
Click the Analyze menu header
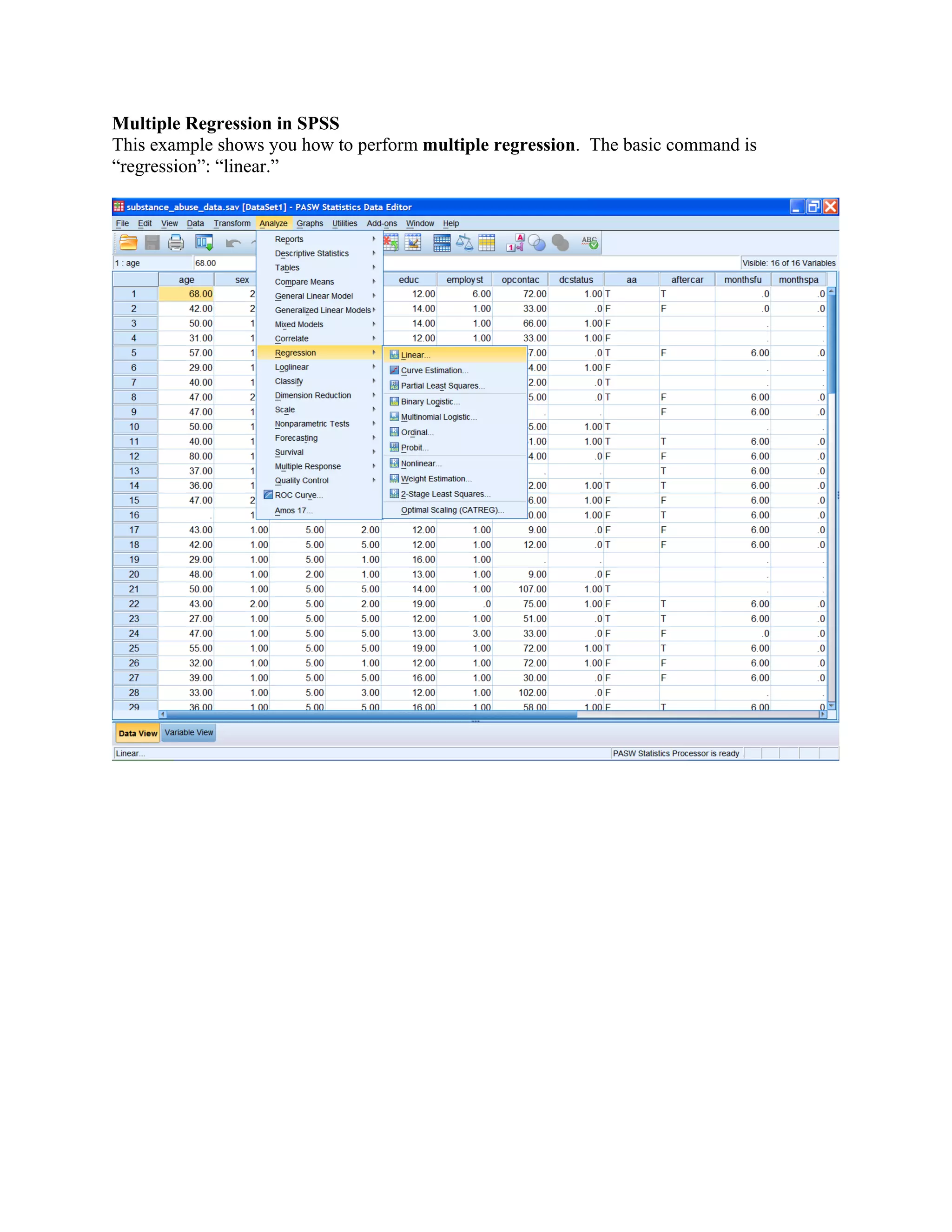click(273, 223)
